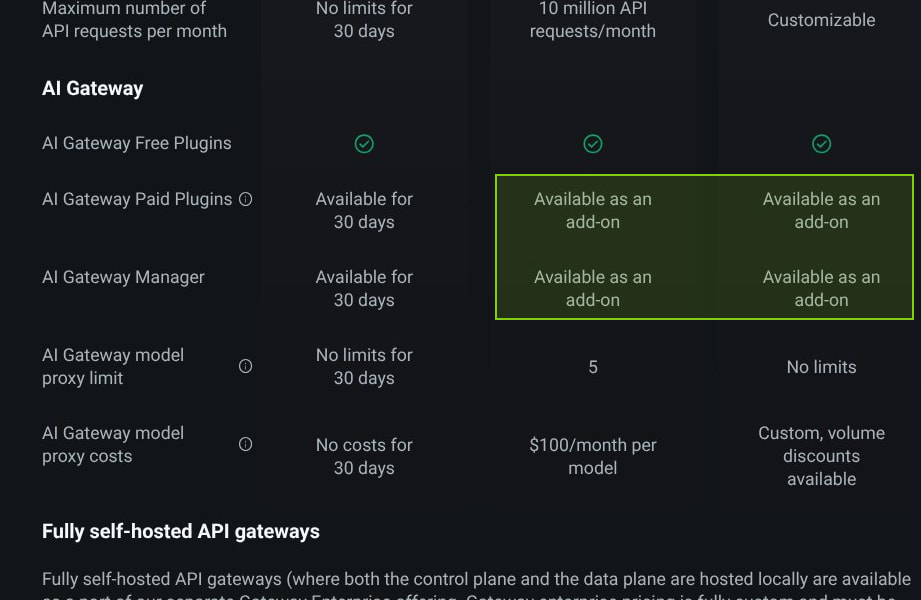The height and width of the screenshot is (600, 921).
Task: Click the Customizable cell
Action: 821,20
